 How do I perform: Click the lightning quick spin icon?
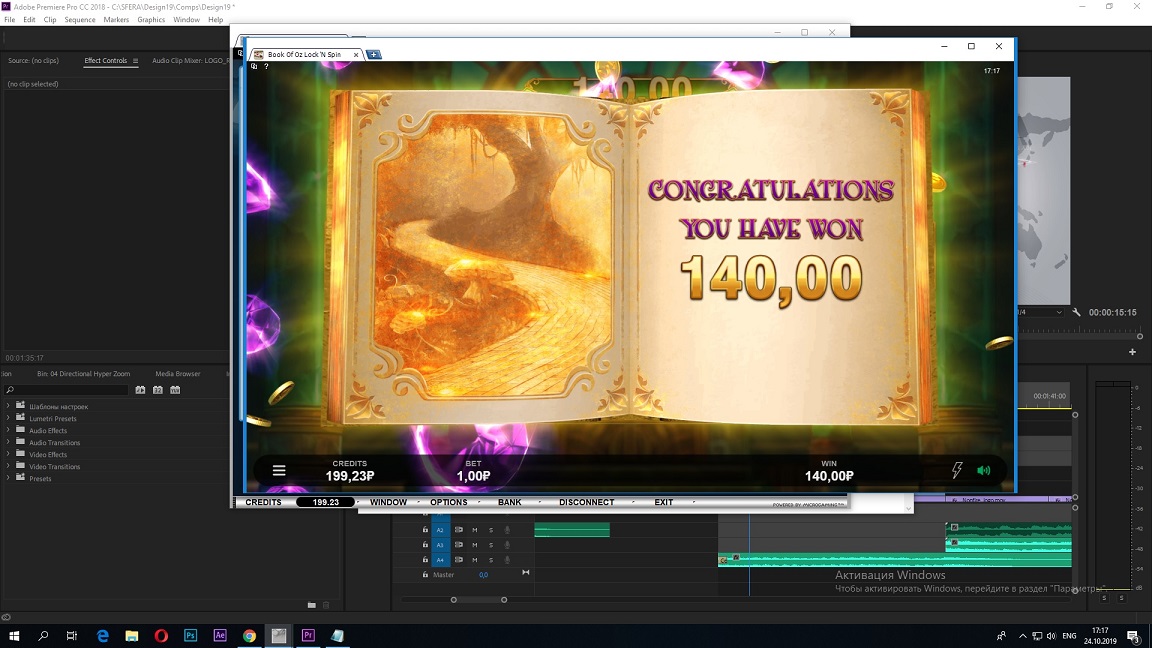(x=956, y=470)
